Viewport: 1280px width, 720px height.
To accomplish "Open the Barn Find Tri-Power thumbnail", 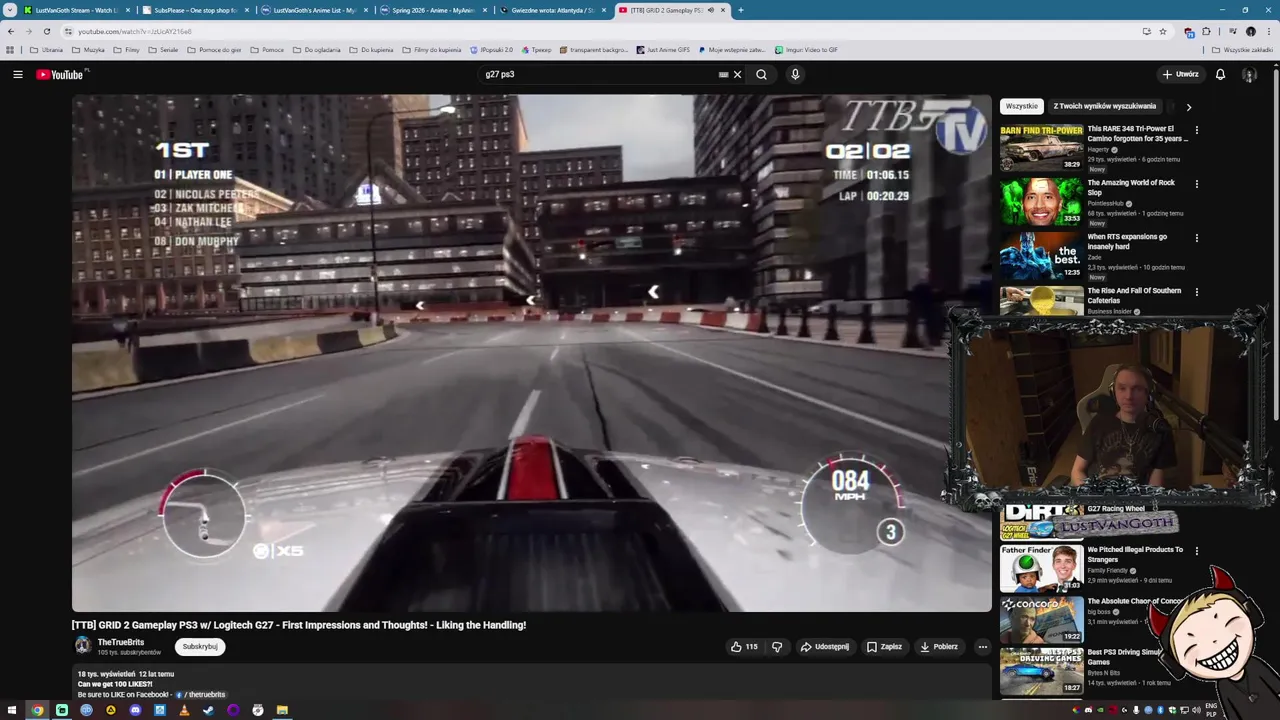I will pyautogui.click(x=1041, y=147).
